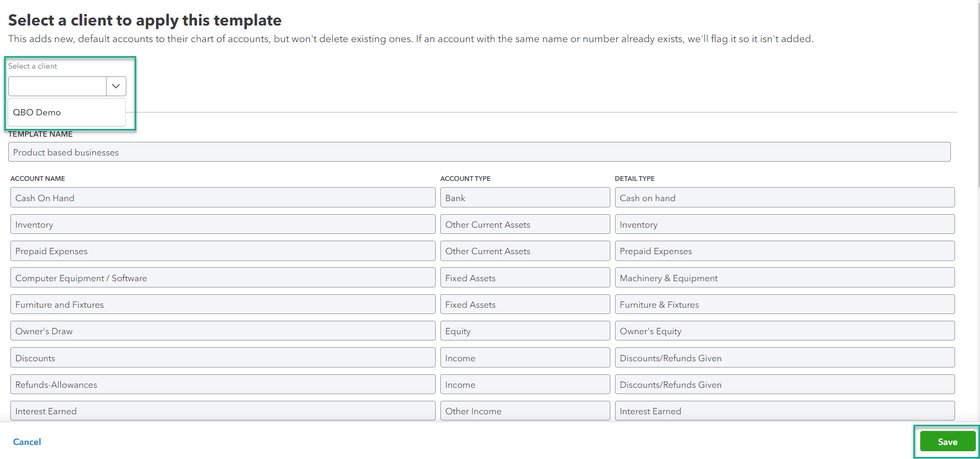Select the Furniture and Fixtures name field
Viewport: 980px width, 459px height.
tap(222, 304)
